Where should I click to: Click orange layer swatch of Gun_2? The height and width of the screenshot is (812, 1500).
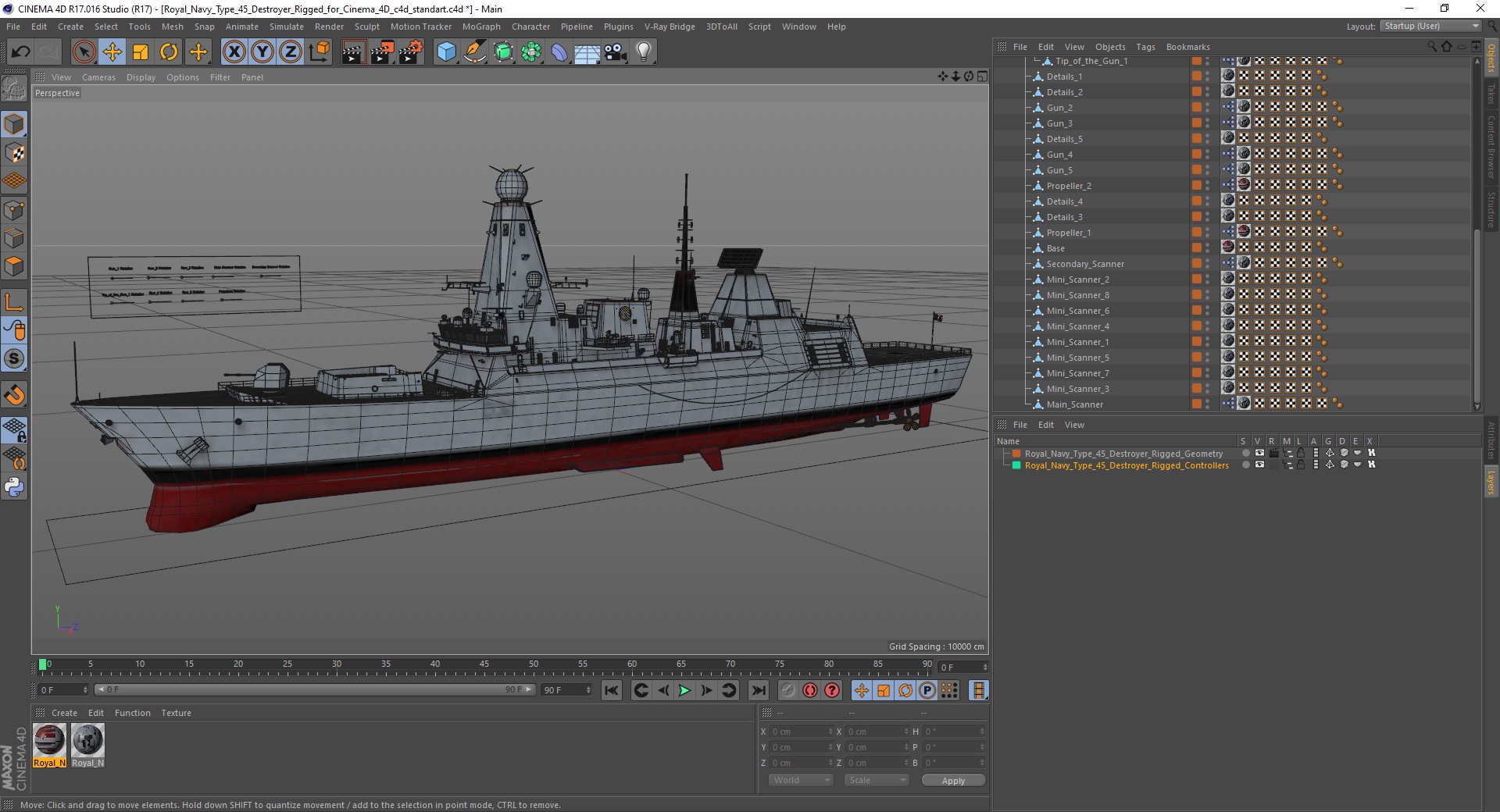1196,107
